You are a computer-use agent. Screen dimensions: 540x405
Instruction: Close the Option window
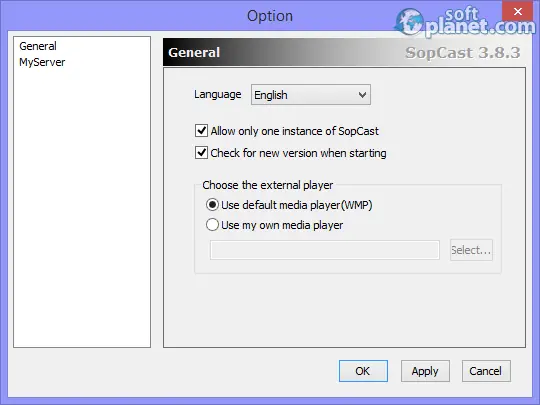(517, 11)
